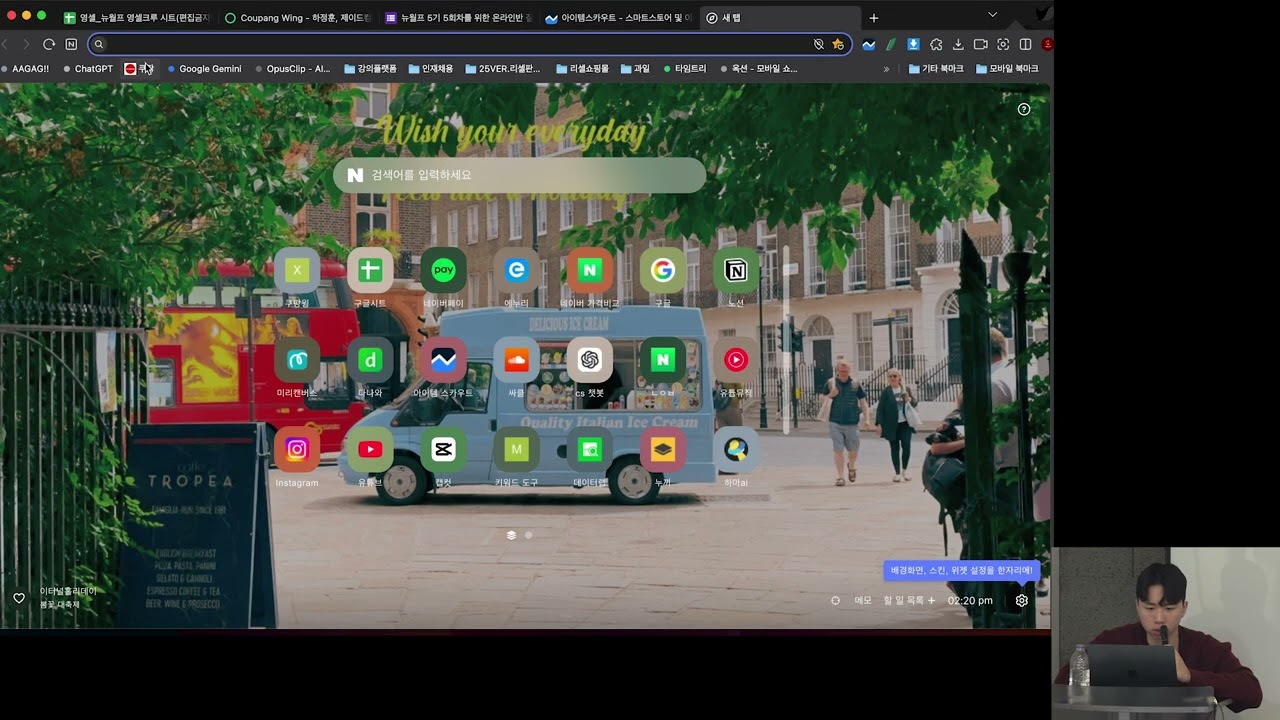Open the 아이템 스카우트 shortcut tile
This screenshot has width=1280, height=720.
point(443,360)
